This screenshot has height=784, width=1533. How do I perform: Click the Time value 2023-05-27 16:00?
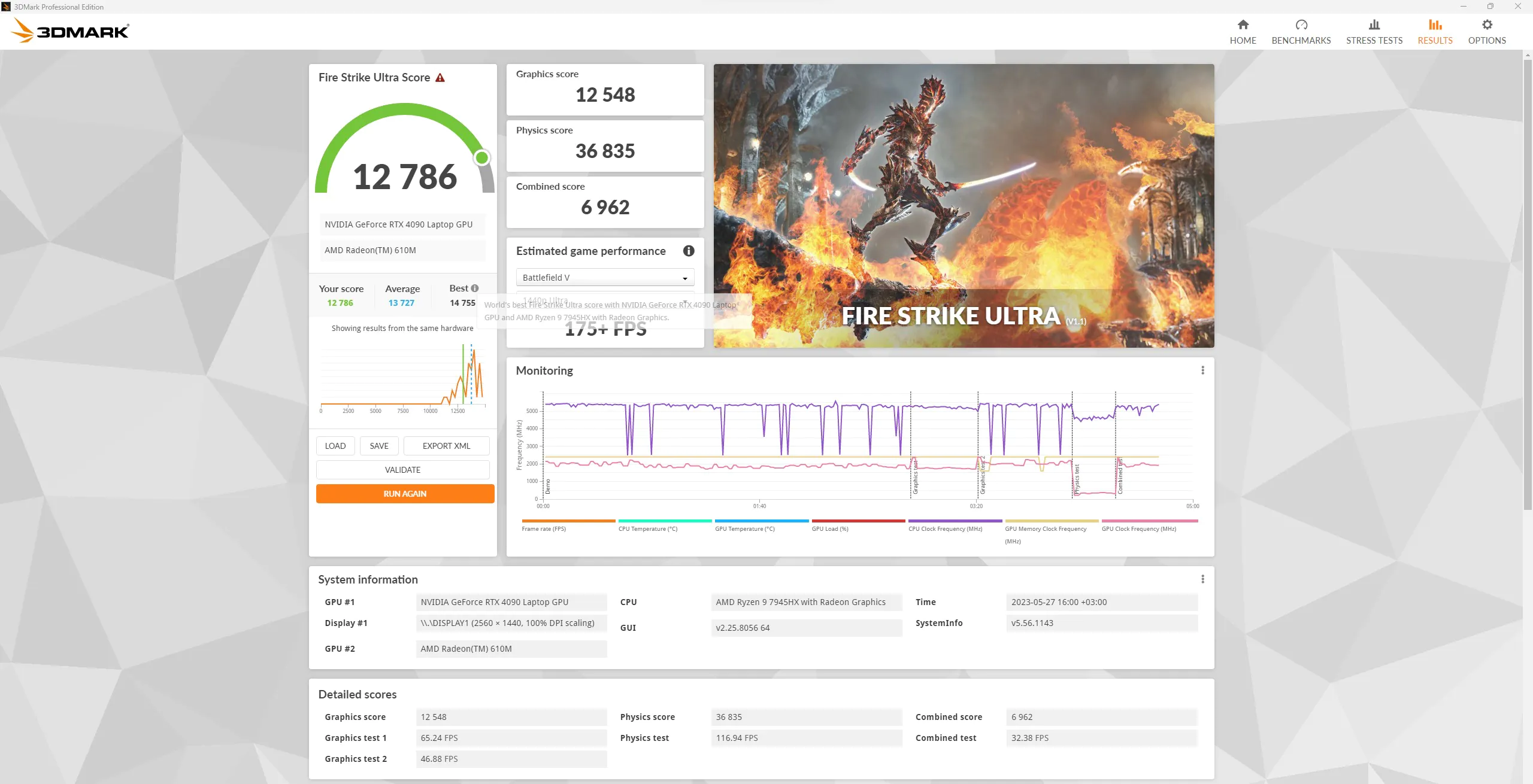coord(1101,602)
